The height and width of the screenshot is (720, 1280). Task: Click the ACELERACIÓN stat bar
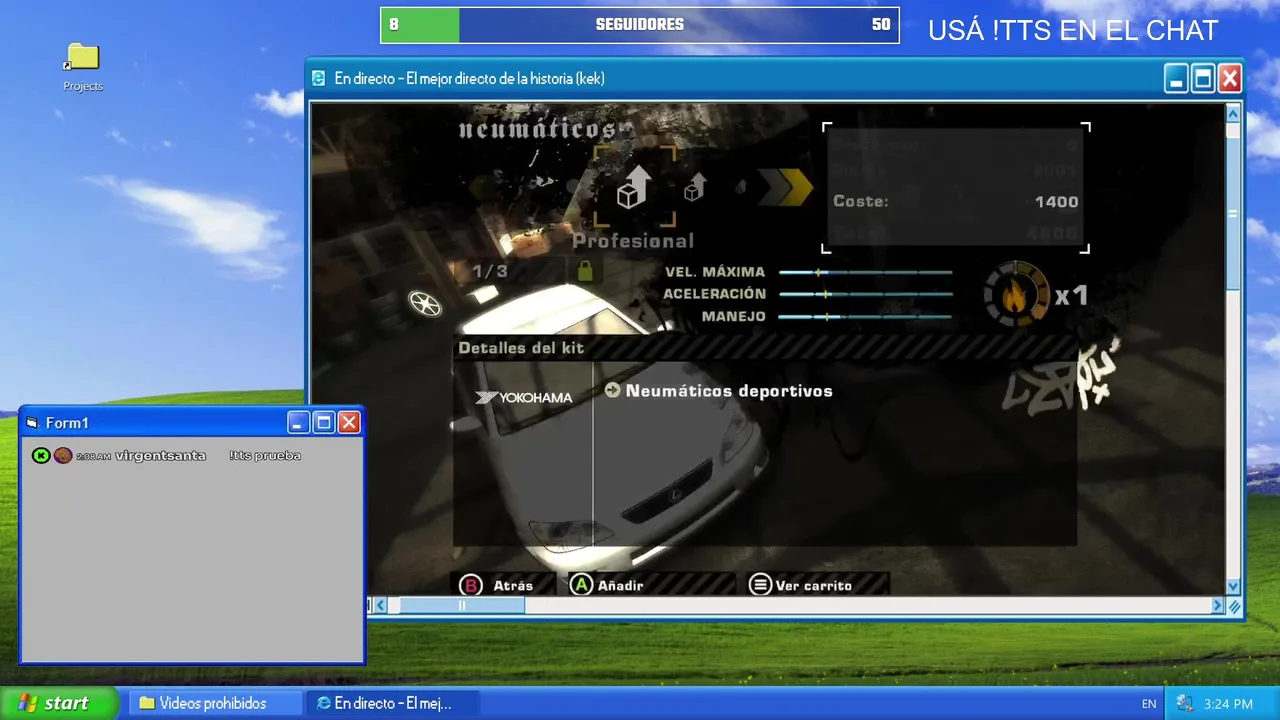pos(865,294)
